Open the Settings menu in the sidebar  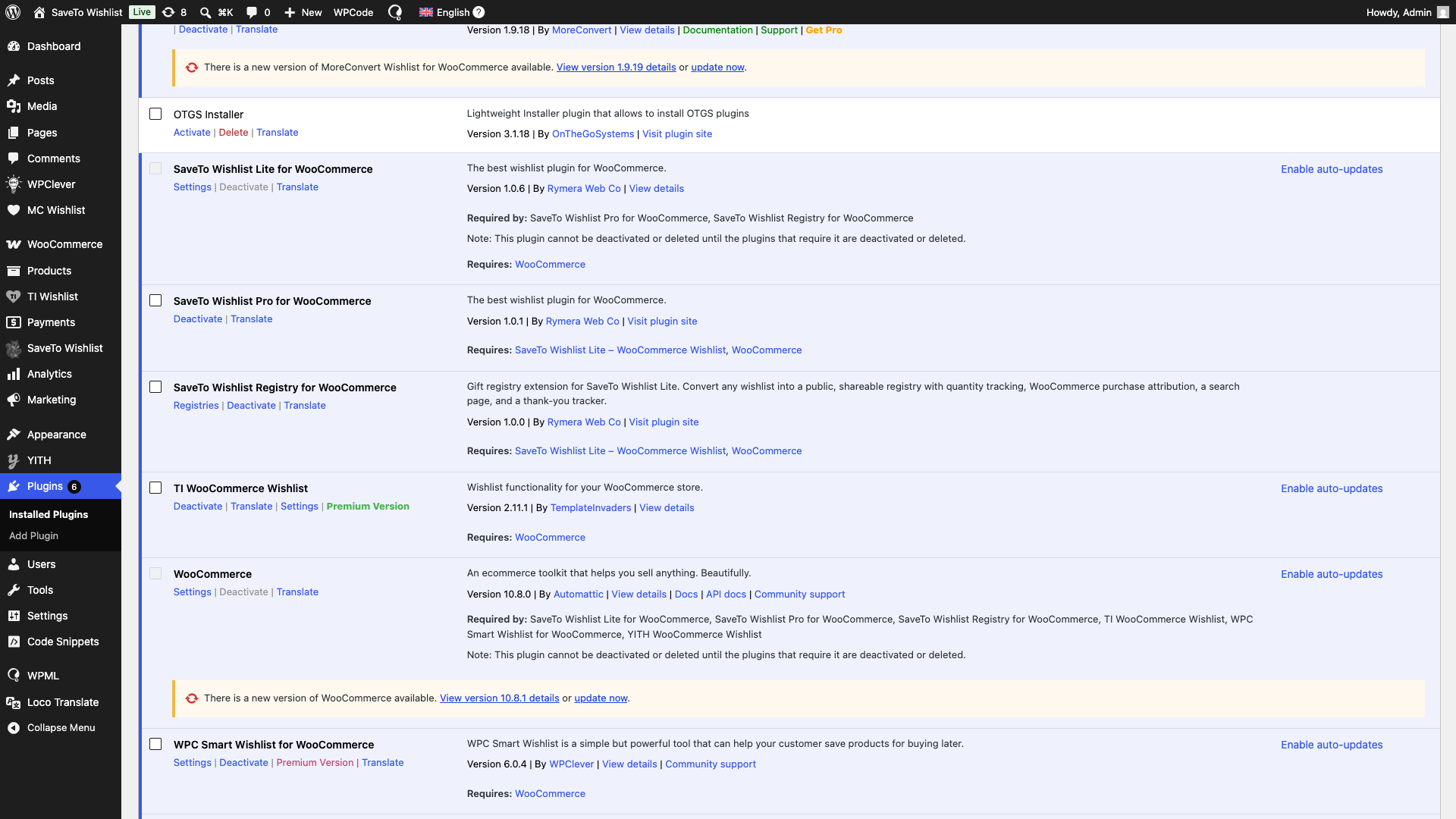[61, 616]
